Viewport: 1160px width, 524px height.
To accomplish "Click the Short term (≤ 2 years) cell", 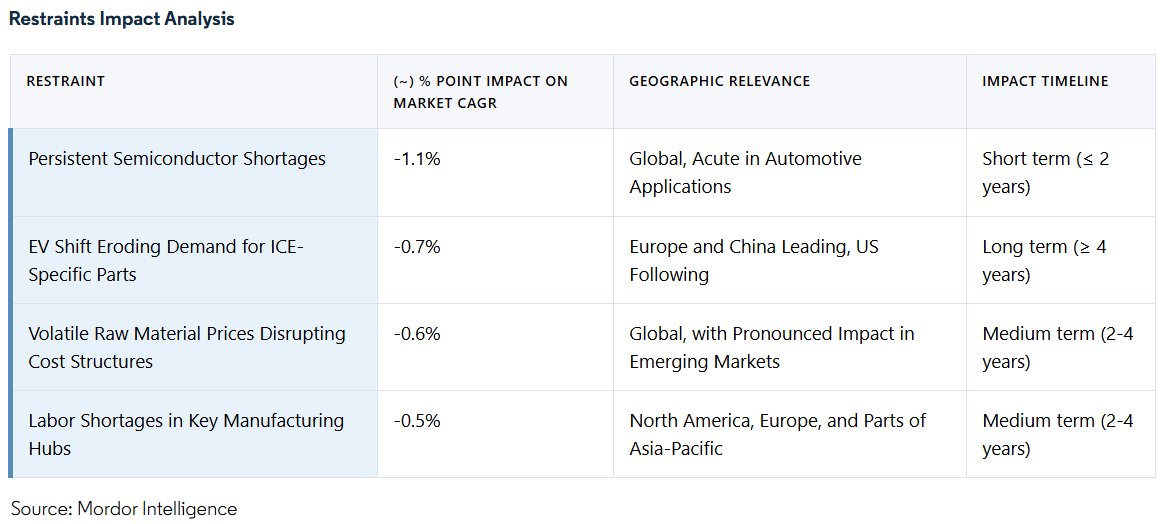I will coord(1045,172).
